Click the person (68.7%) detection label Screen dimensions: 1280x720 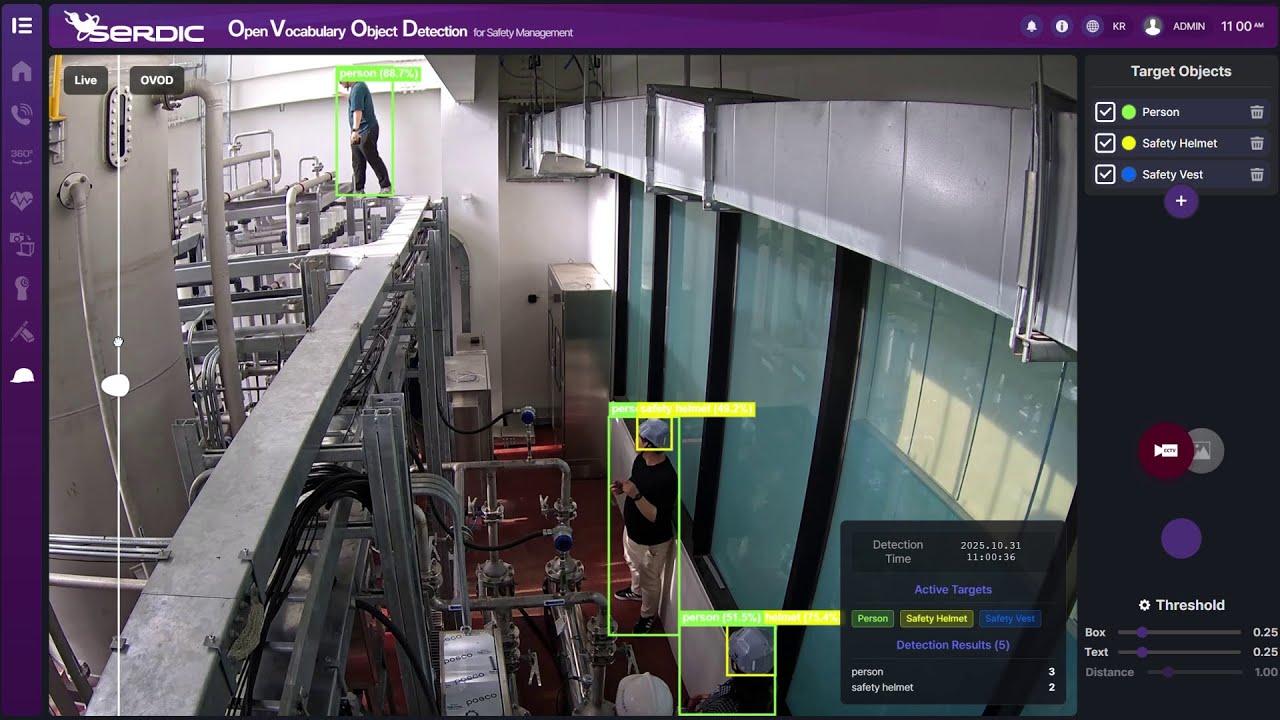(x=379, y=74)
